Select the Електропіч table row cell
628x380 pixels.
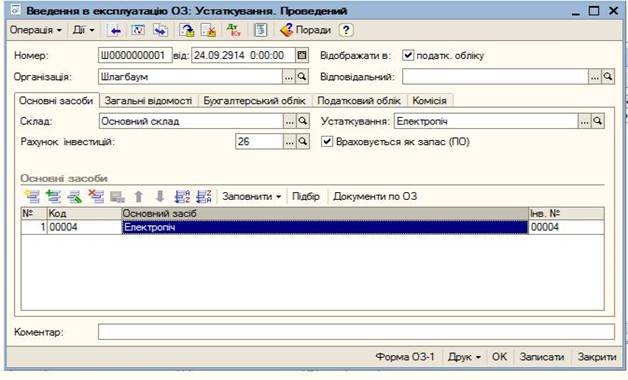pos(325,227)
